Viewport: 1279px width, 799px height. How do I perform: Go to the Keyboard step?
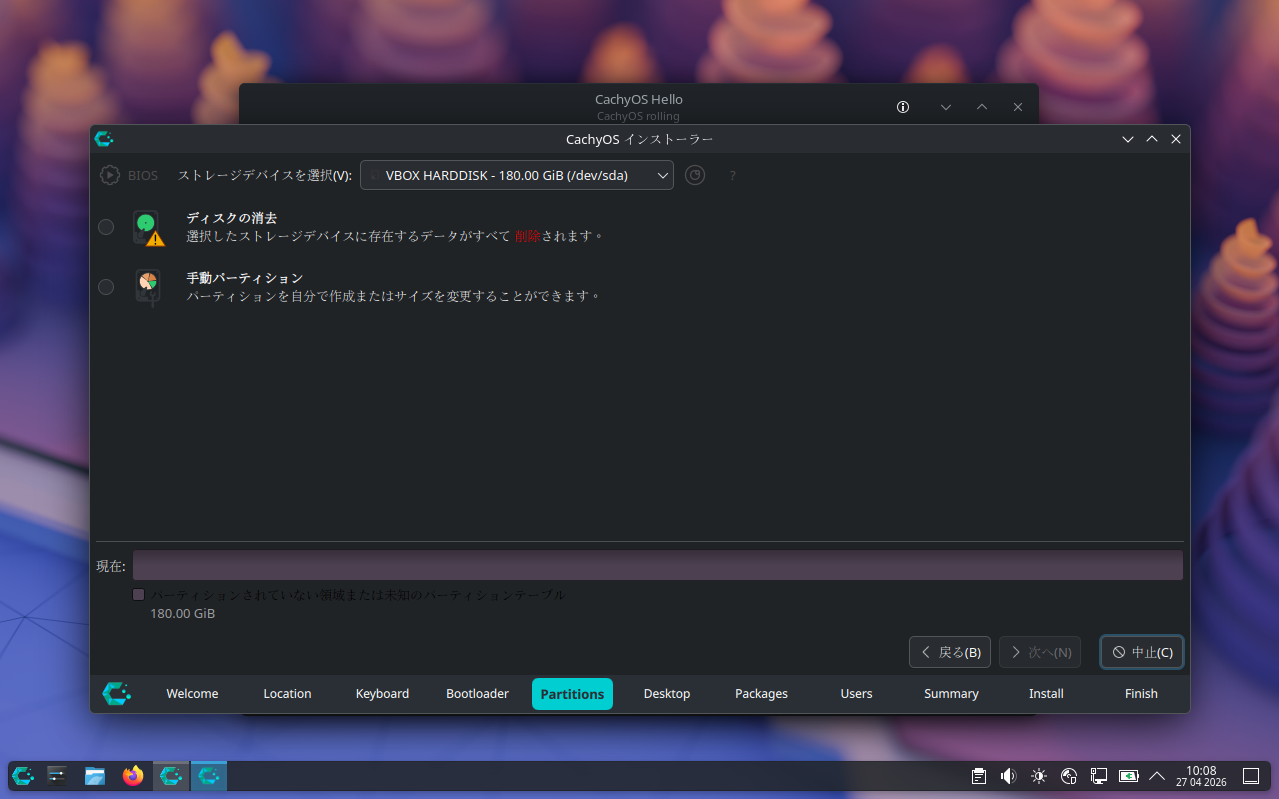(382, 694)
